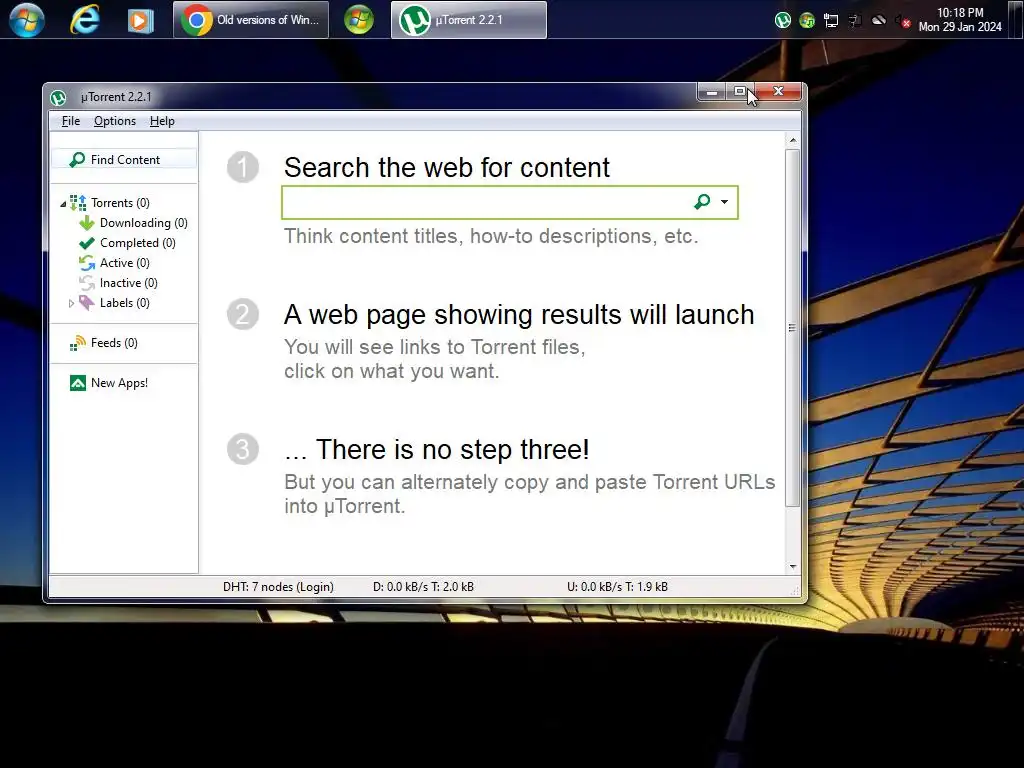Select Active (0) in sidebar
The height and width of the screenshot is (768, 1024).
tap(125, 263)
